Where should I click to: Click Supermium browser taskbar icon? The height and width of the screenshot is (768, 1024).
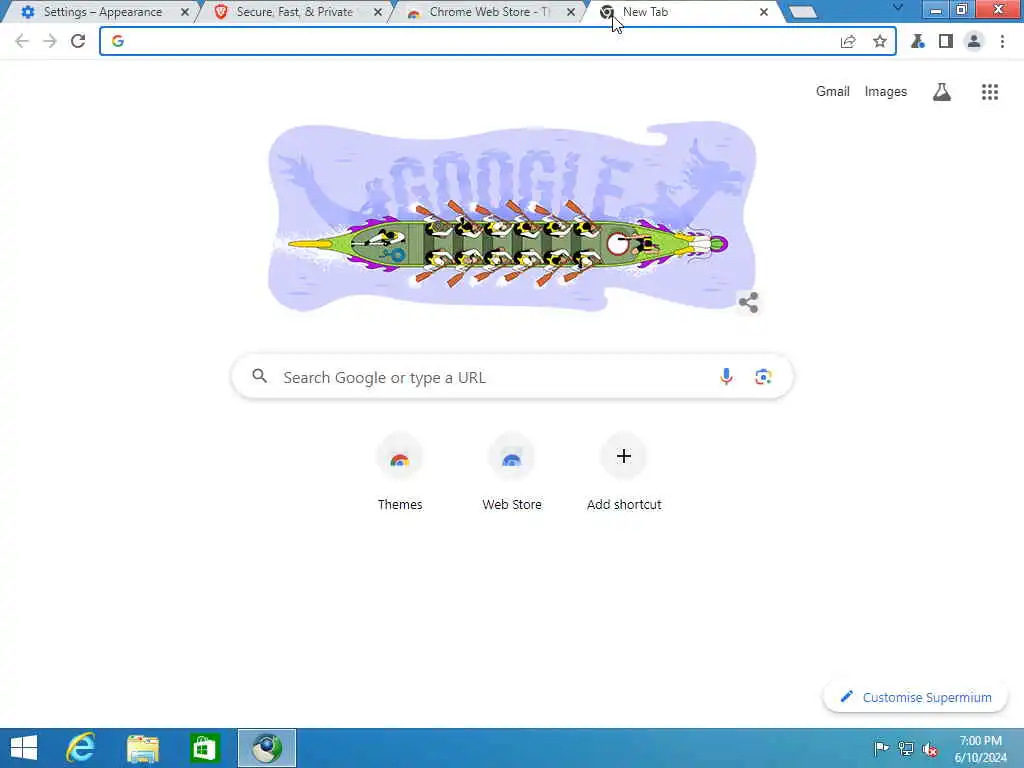pos(266,748)
